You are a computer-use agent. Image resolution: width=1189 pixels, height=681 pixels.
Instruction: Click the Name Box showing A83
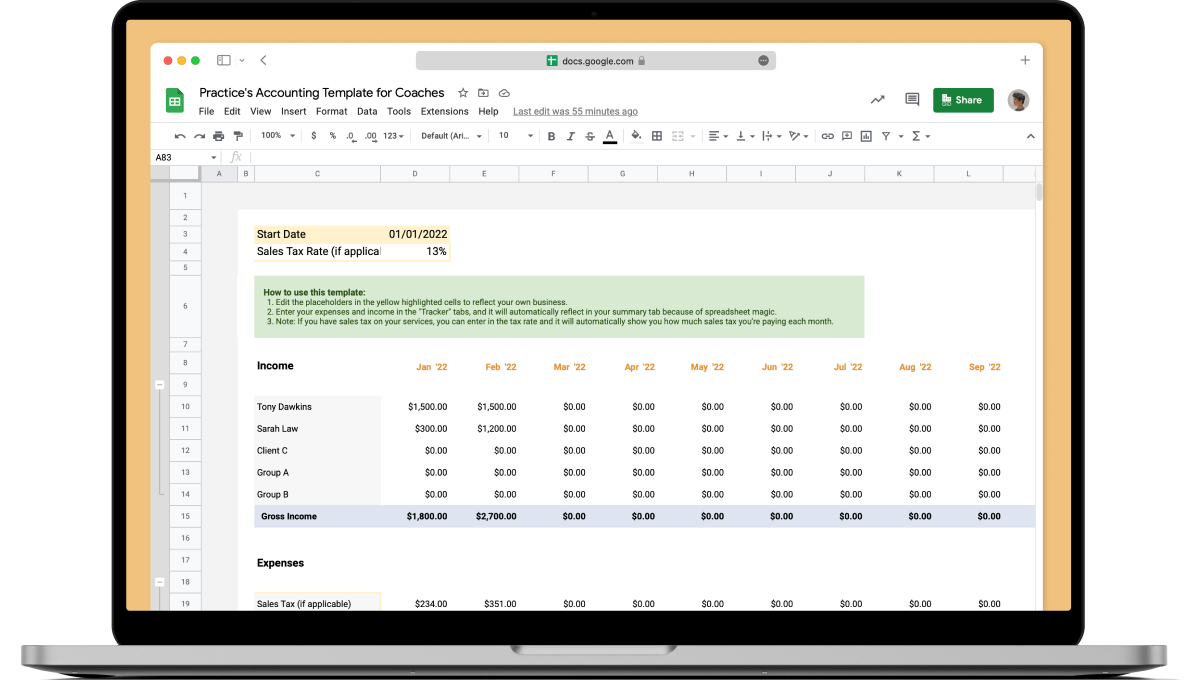click(185, 157)
